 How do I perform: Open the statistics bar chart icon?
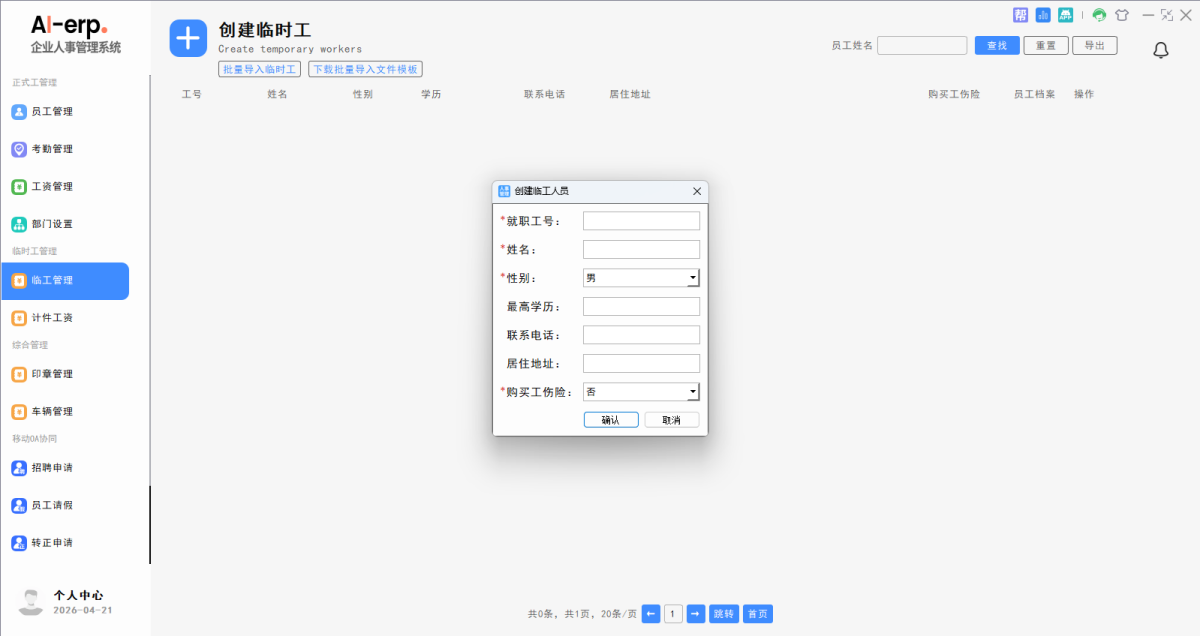tap(1043, 15)
